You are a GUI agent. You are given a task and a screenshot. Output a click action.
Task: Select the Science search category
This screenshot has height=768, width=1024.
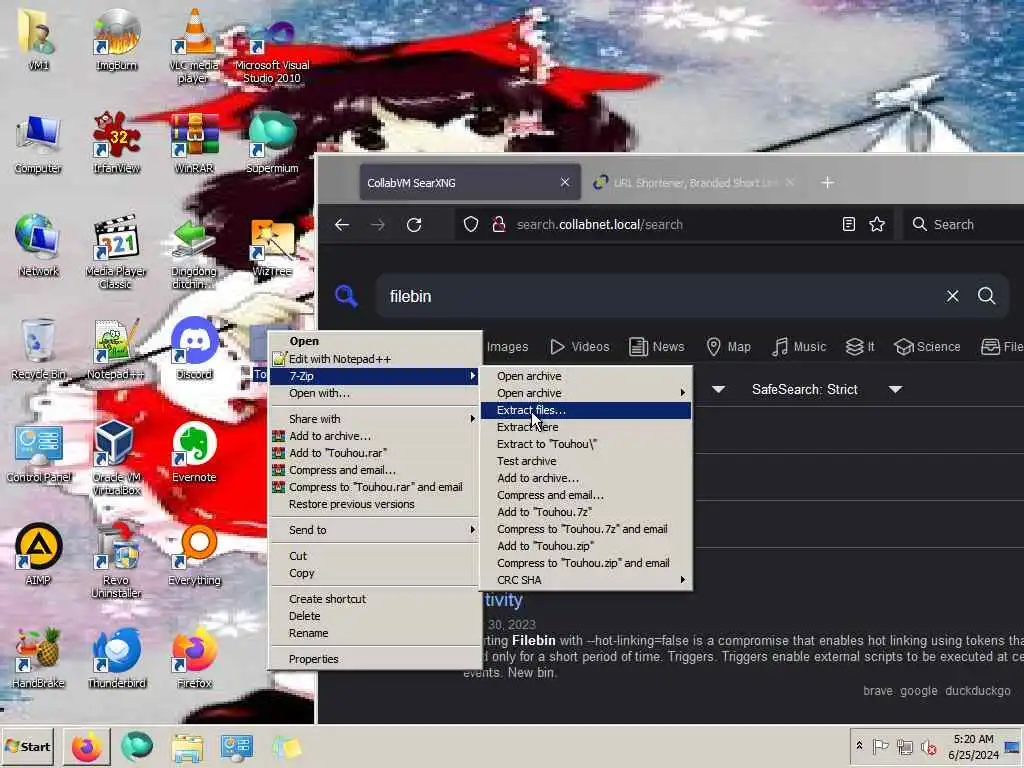pos(927,347)
